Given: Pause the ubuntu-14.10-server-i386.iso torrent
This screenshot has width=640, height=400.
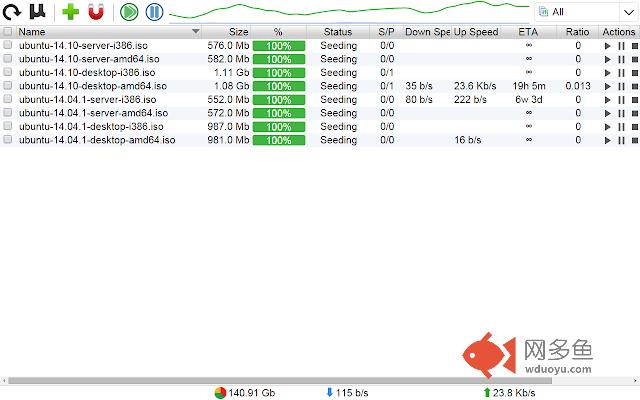Looking at the screenshot, I should 621,46.
